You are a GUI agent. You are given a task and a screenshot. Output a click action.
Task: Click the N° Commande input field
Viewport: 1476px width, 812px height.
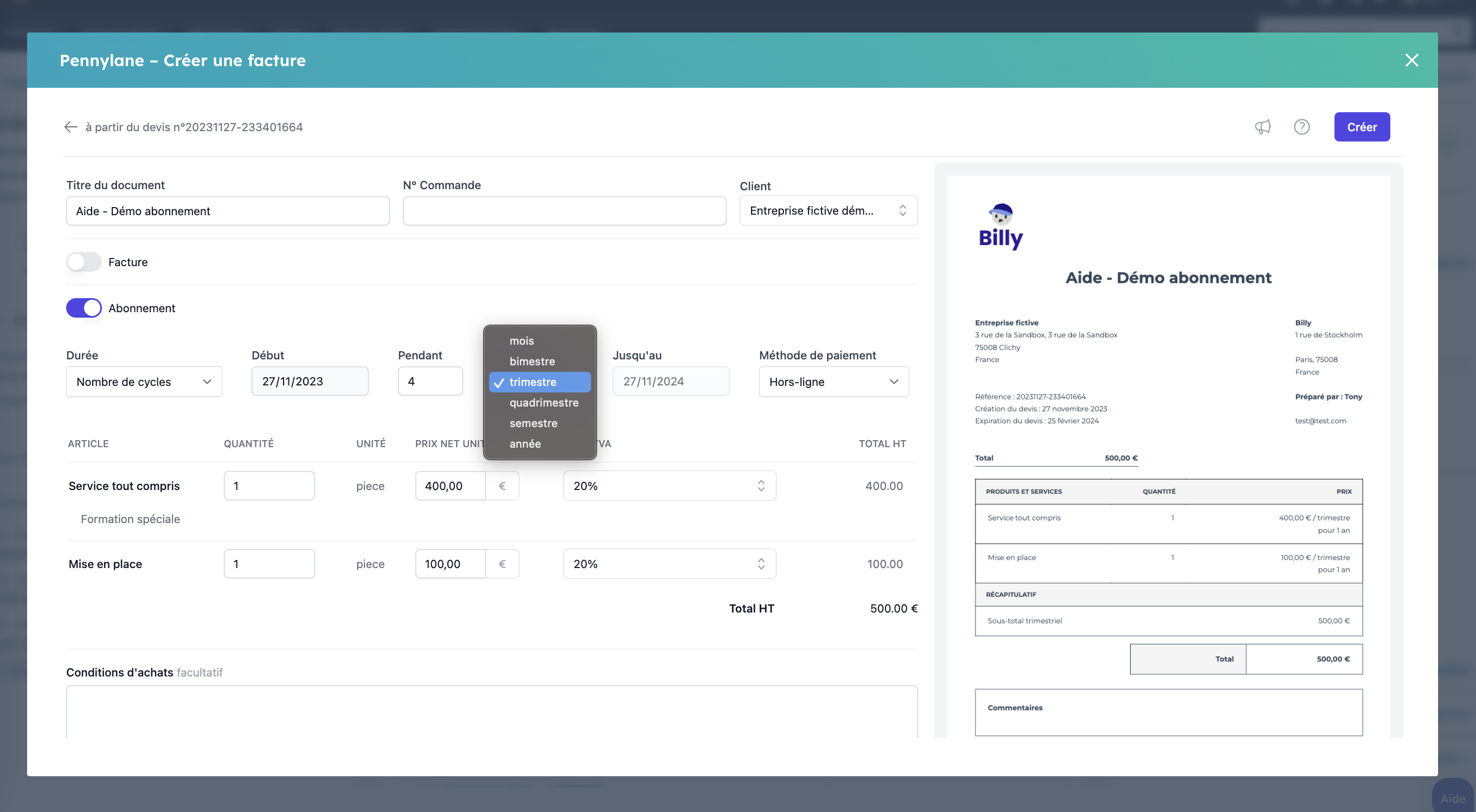(564, 211)
